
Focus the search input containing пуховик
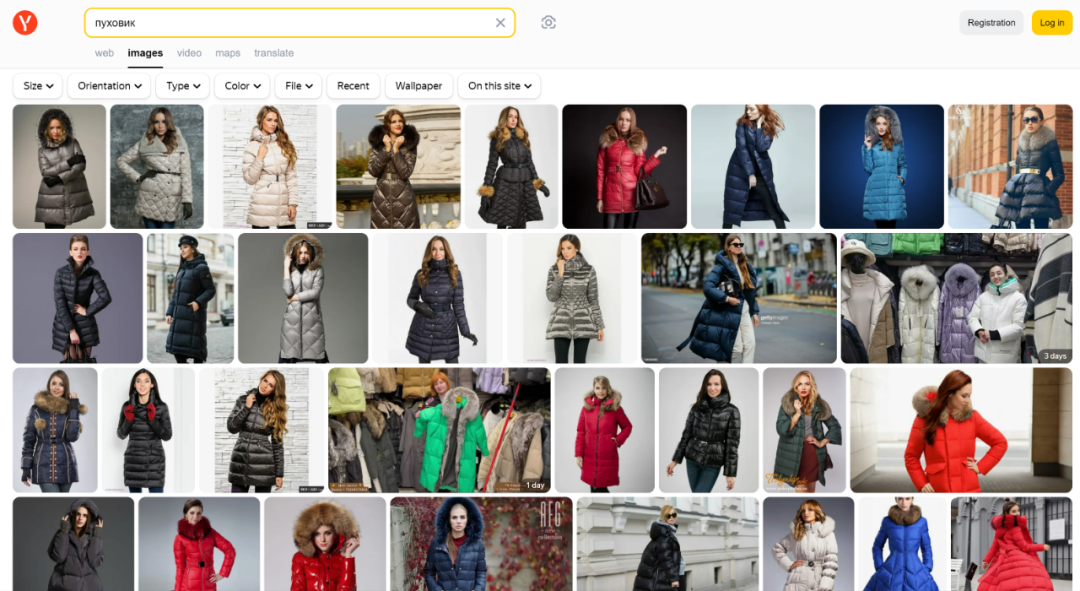click(x=290, y=23)
